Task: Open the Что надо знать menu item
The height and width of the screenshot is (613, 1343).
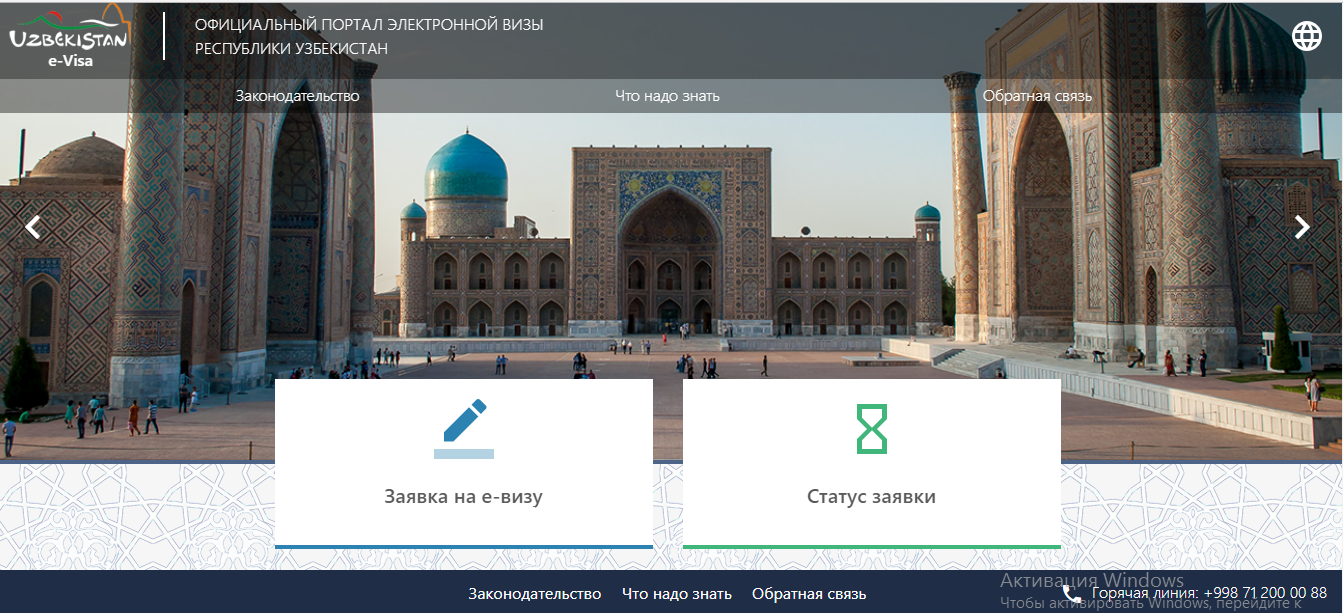Action: coord(668,96)
